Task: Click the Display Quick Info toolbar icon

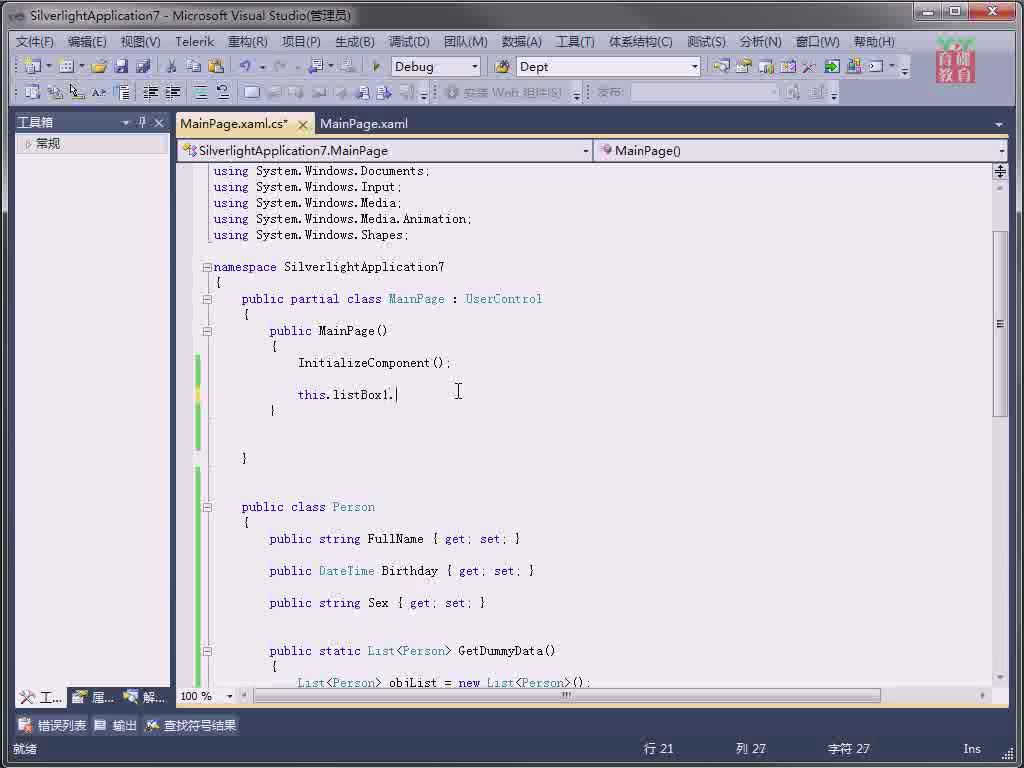Action: [x=77, y=92]
